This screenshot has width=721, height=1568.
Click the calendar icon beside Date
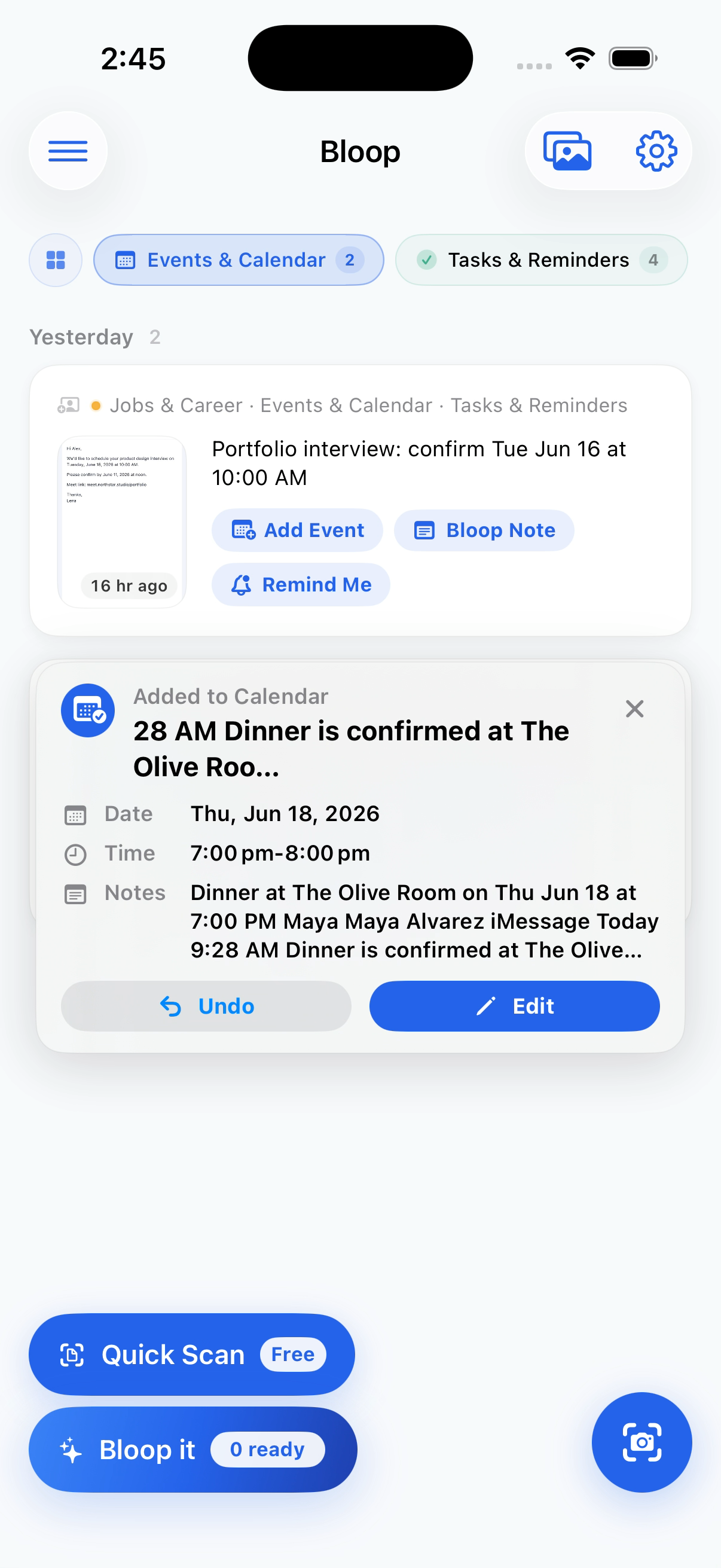tap(75, 814)
